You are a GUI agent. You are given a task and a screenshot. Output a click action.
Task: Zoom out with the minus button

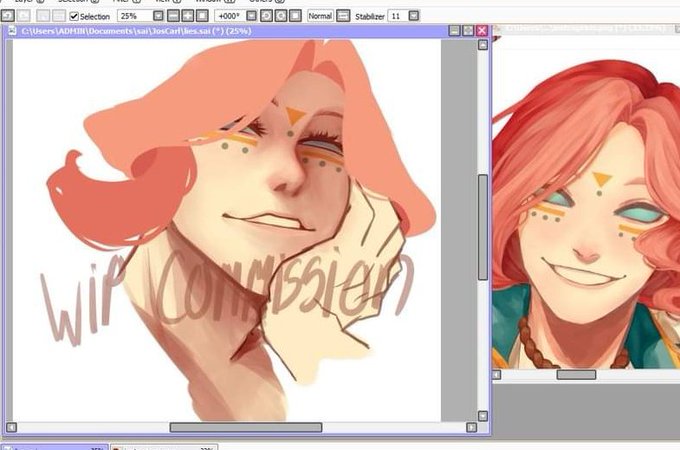[x=173, y=16]
